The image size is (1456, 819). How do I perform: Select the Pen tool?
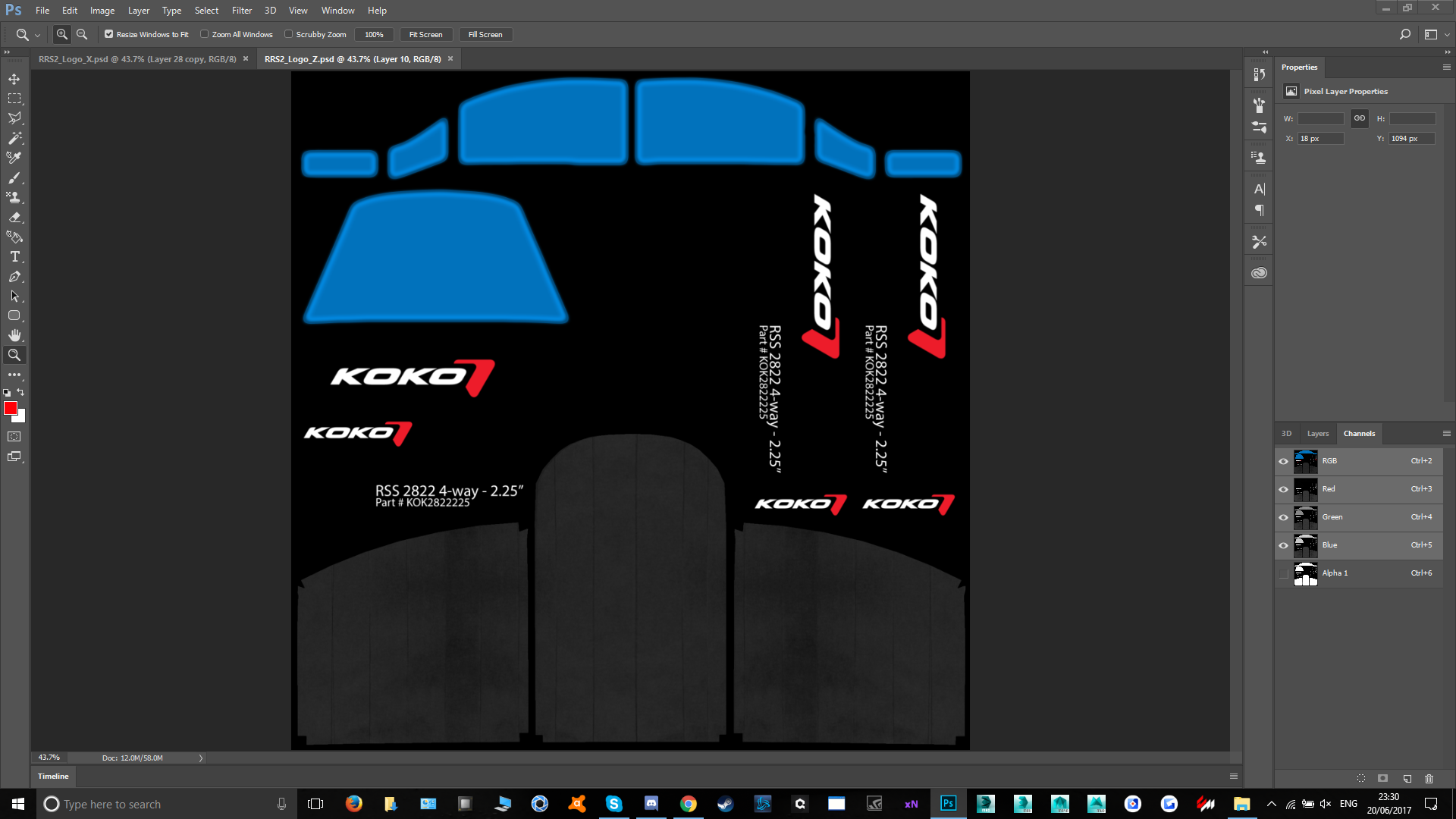pos(14,276)
